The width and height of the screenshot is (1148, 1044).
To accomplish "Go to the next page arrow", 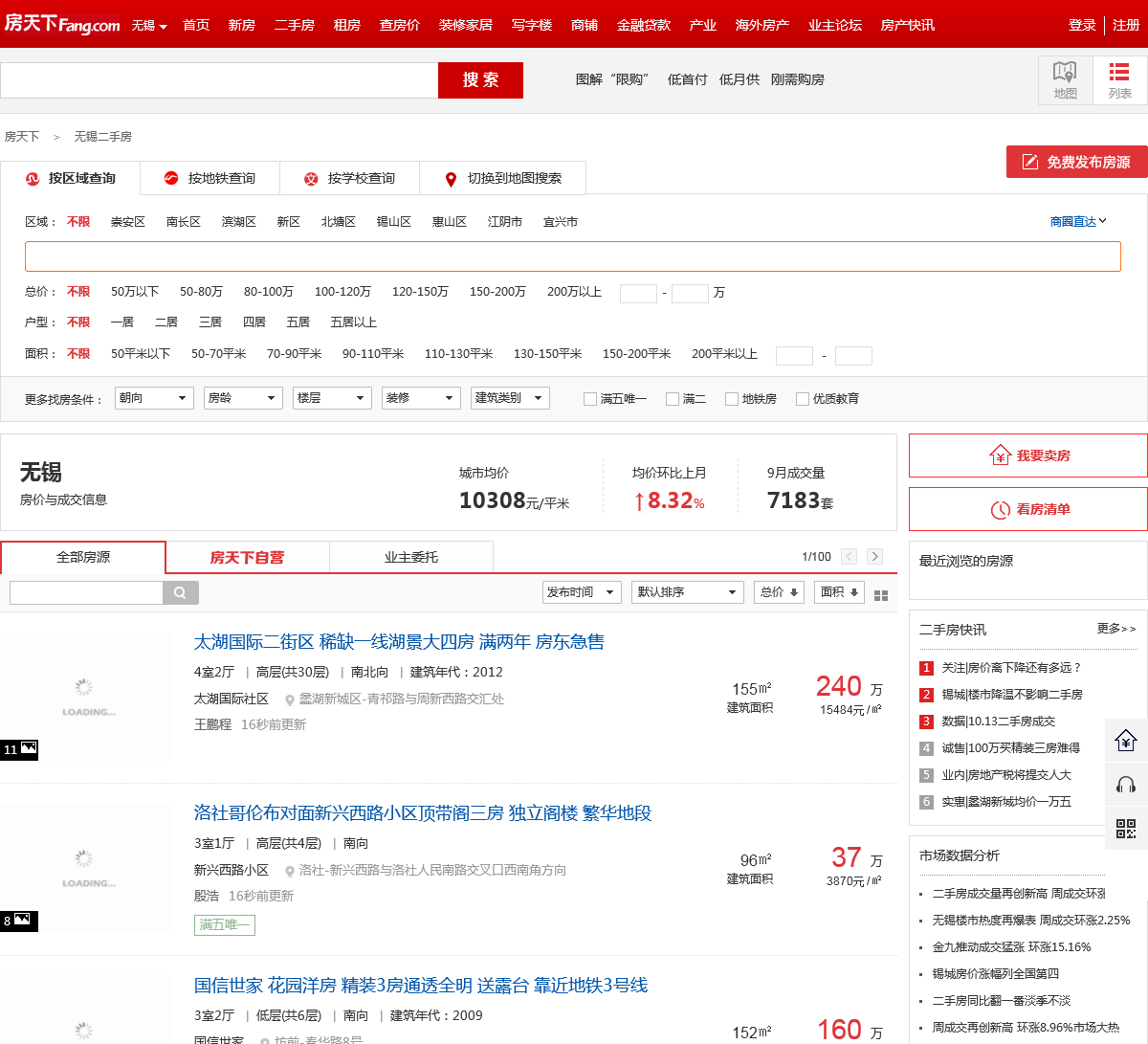I will click(874, 556).
